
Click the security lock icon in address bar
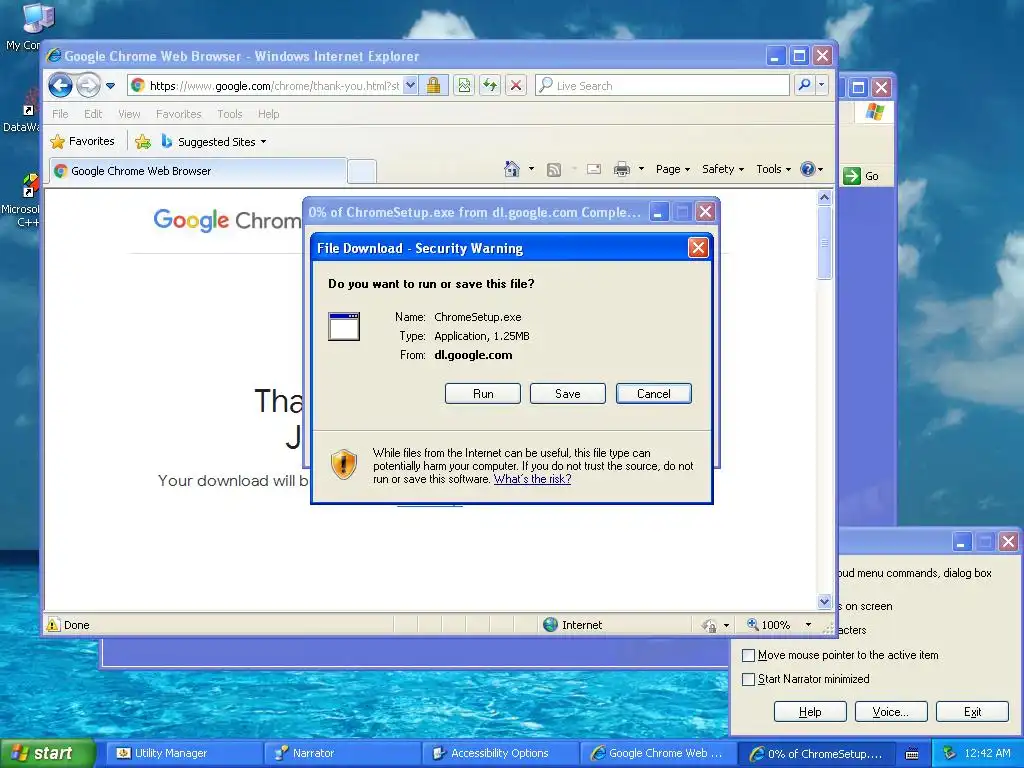(x=433, y=85)
